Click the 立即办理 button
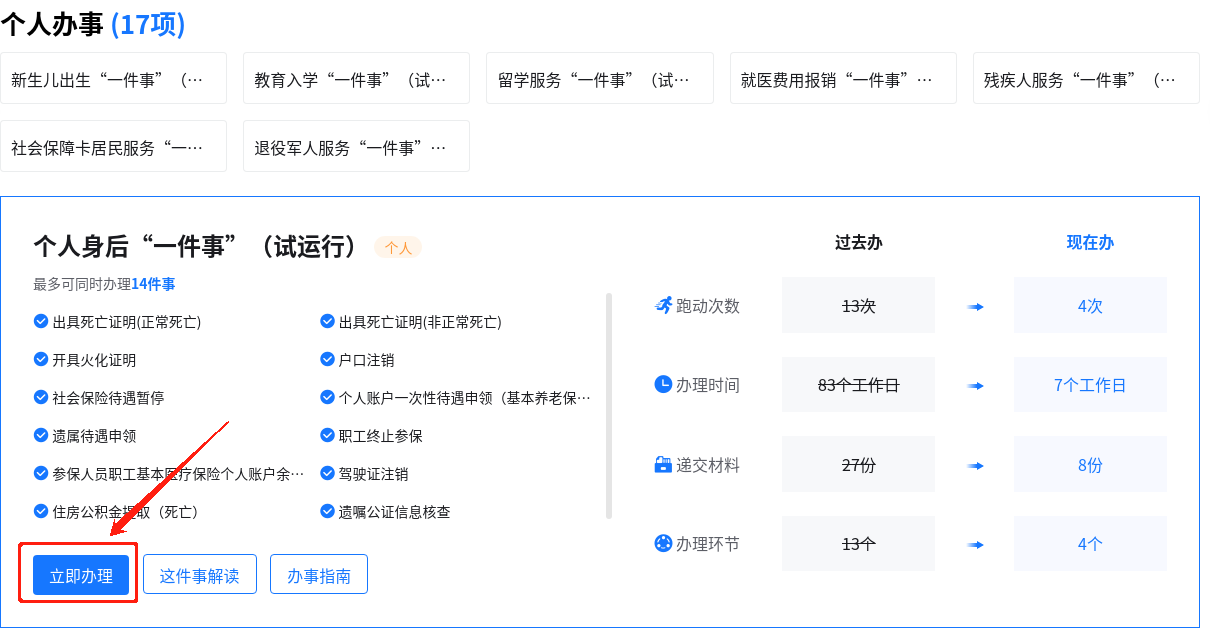The height and width of the screenshot is (639, 1210). click(81, 575)
